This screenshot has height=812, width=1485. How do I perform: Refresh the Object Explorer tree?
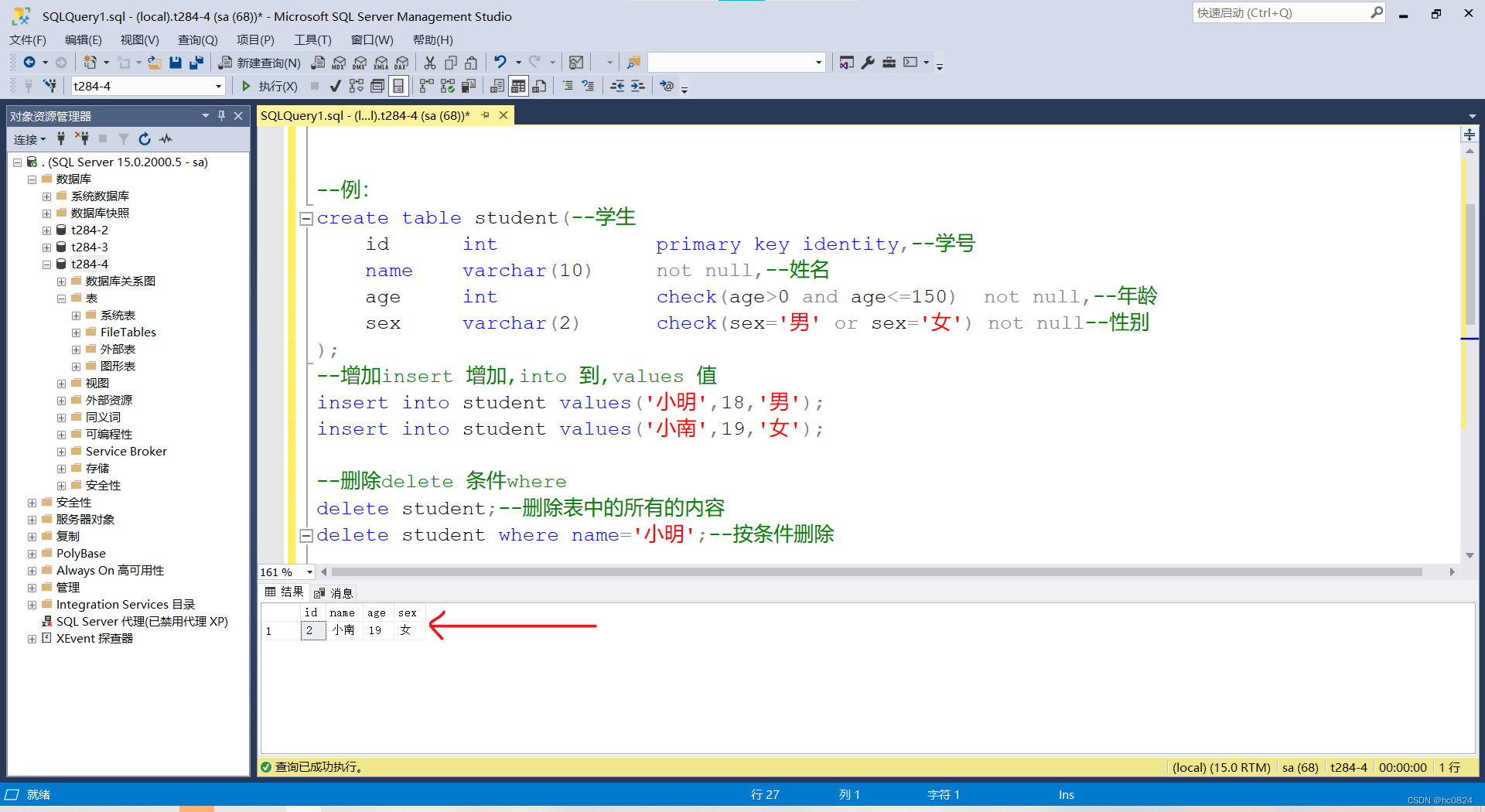[x=145, y=139]
